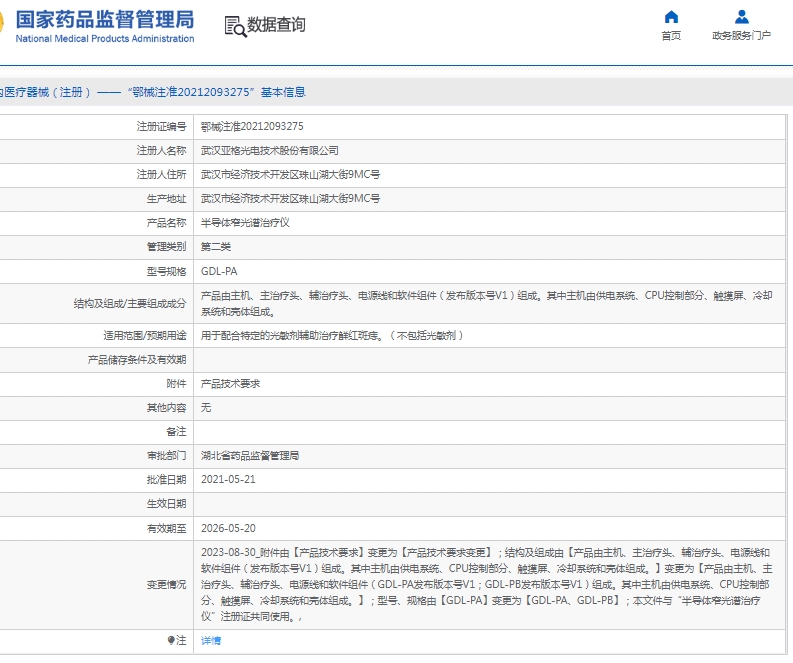Click the 备注 label

coord(176,431)
